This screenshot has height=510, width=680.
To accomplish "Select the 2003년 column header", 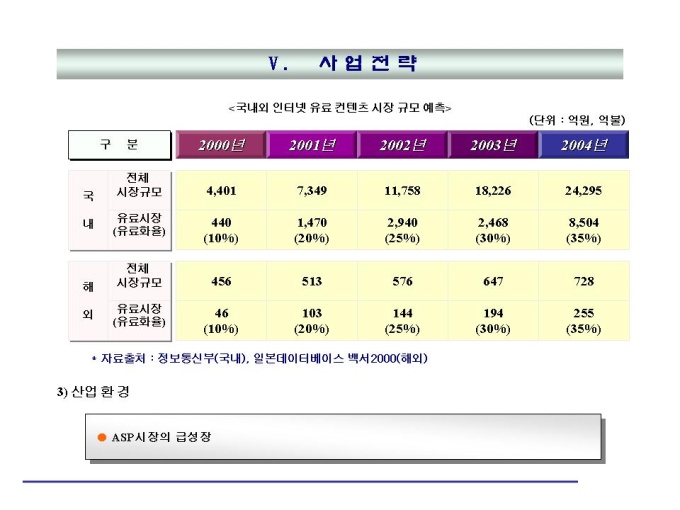I will pyautogui.click(x=493, y=145).
